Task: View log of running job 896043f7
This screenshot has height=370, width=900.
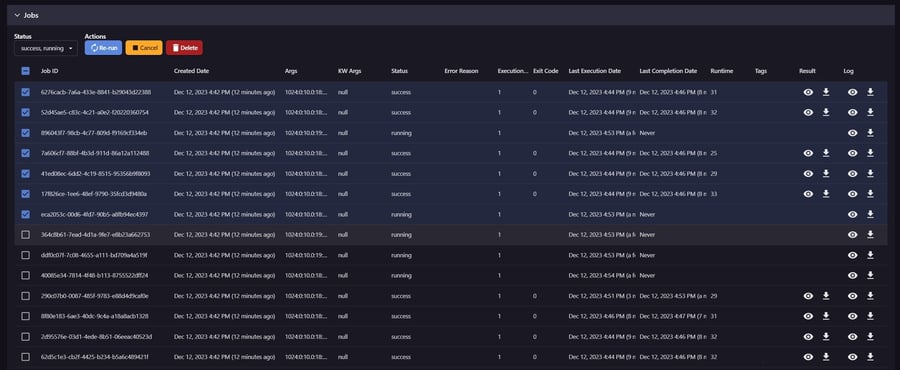Action: pos(852,133)
